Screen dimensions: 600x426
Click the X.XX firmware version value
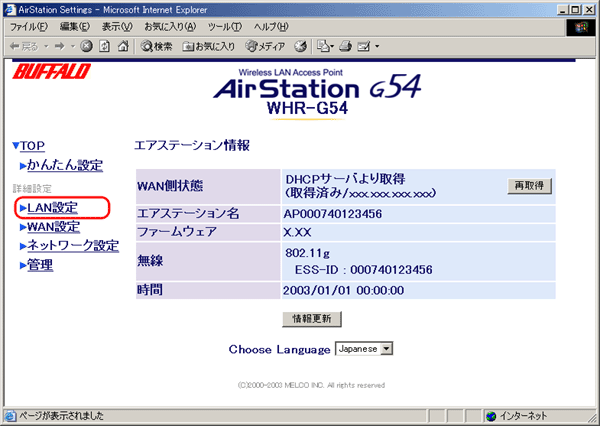click(297, 232)
